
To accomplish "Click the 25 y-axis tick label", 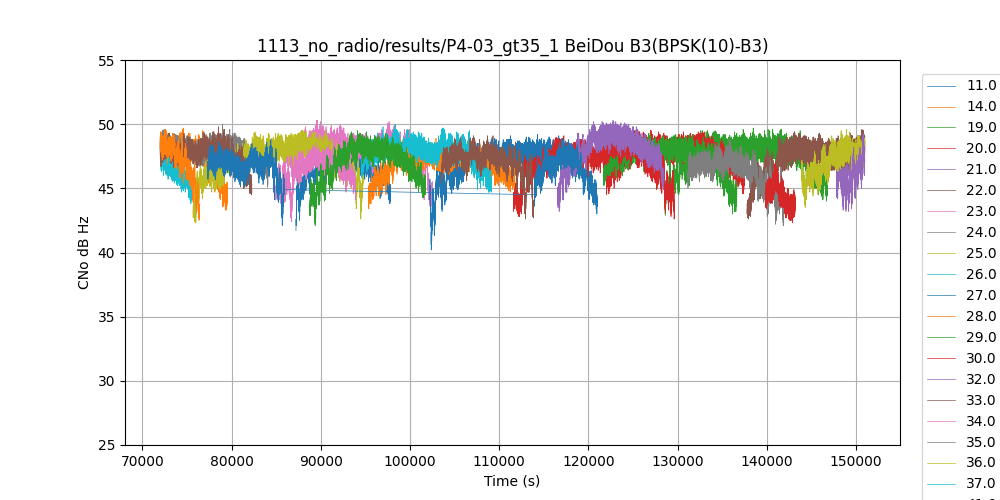I will (106, 445).
